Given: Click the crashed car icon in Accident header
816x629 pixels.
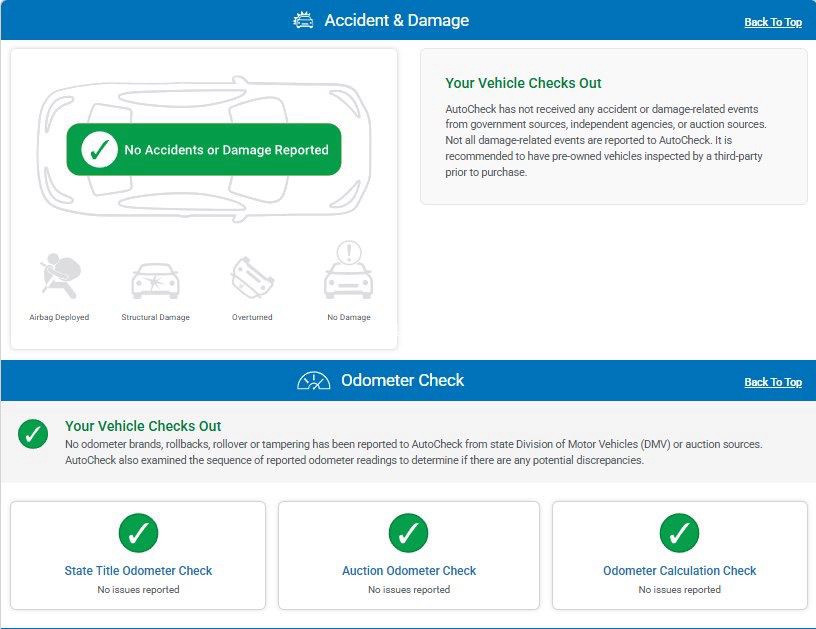Looking at the screenshot, I should (303, 21).
